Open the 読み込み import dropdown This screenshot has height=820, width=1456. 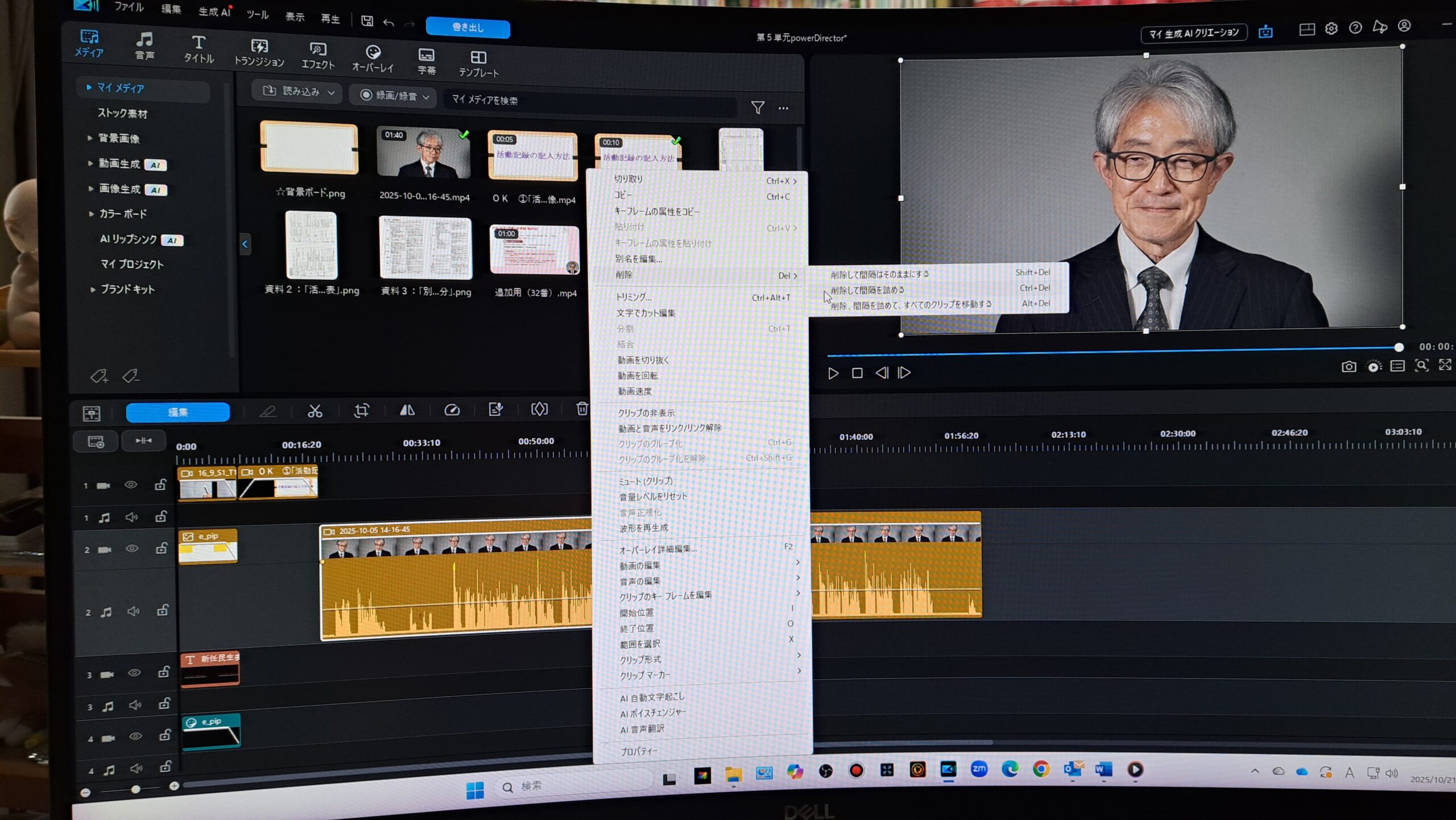tap(297, 92)
